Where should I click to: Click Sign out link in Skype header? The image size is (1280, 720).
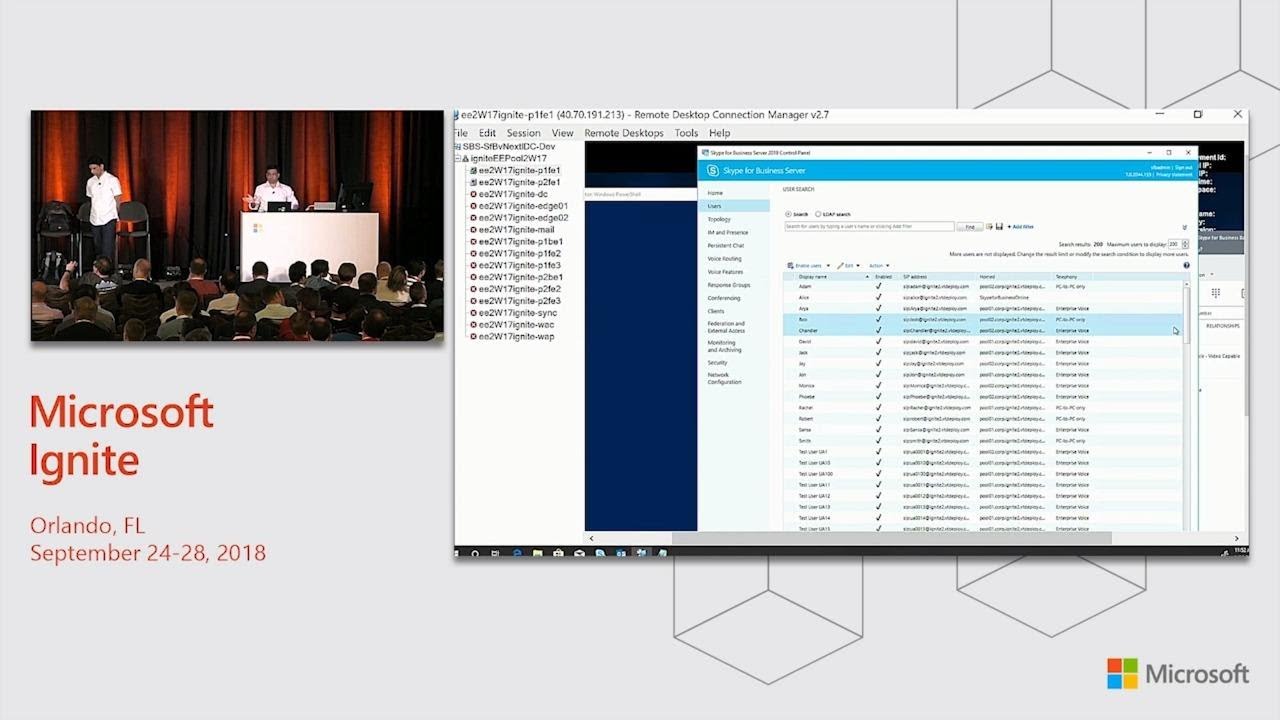(1184, 167)
